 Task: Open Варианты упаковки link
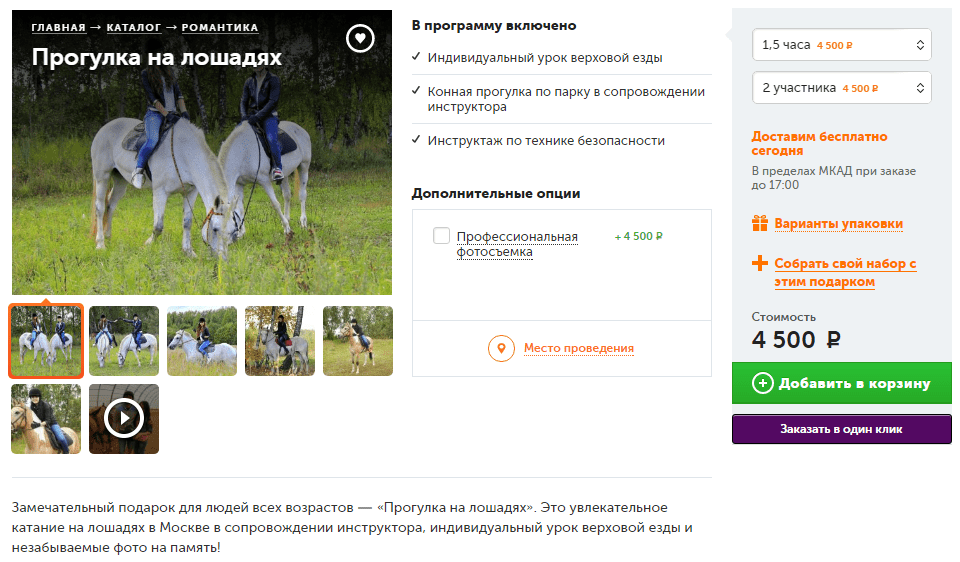point(838,223)
